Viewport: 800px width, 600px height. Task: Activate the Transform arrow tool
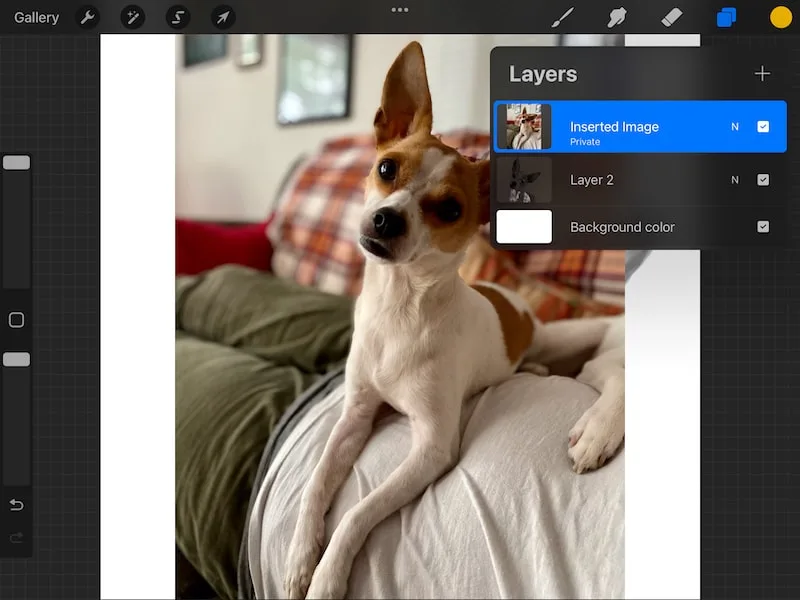[x=223, y=17]
